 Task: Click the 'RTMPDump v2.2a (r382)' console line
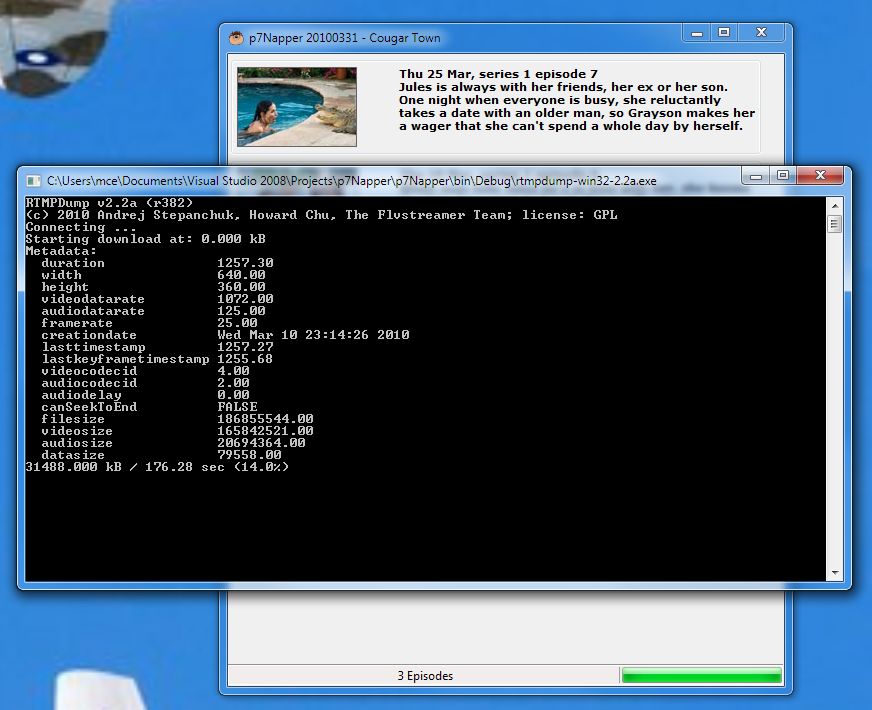(109, 202)
